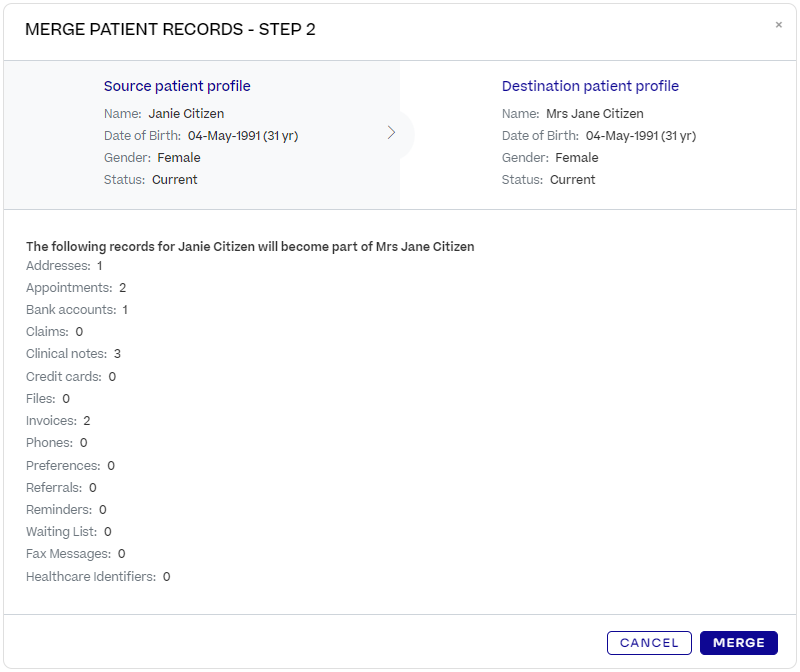Select the Source patient profile heading
This screenshot has height=672, width=800.
pyautogui.click(x=177, y=86)
